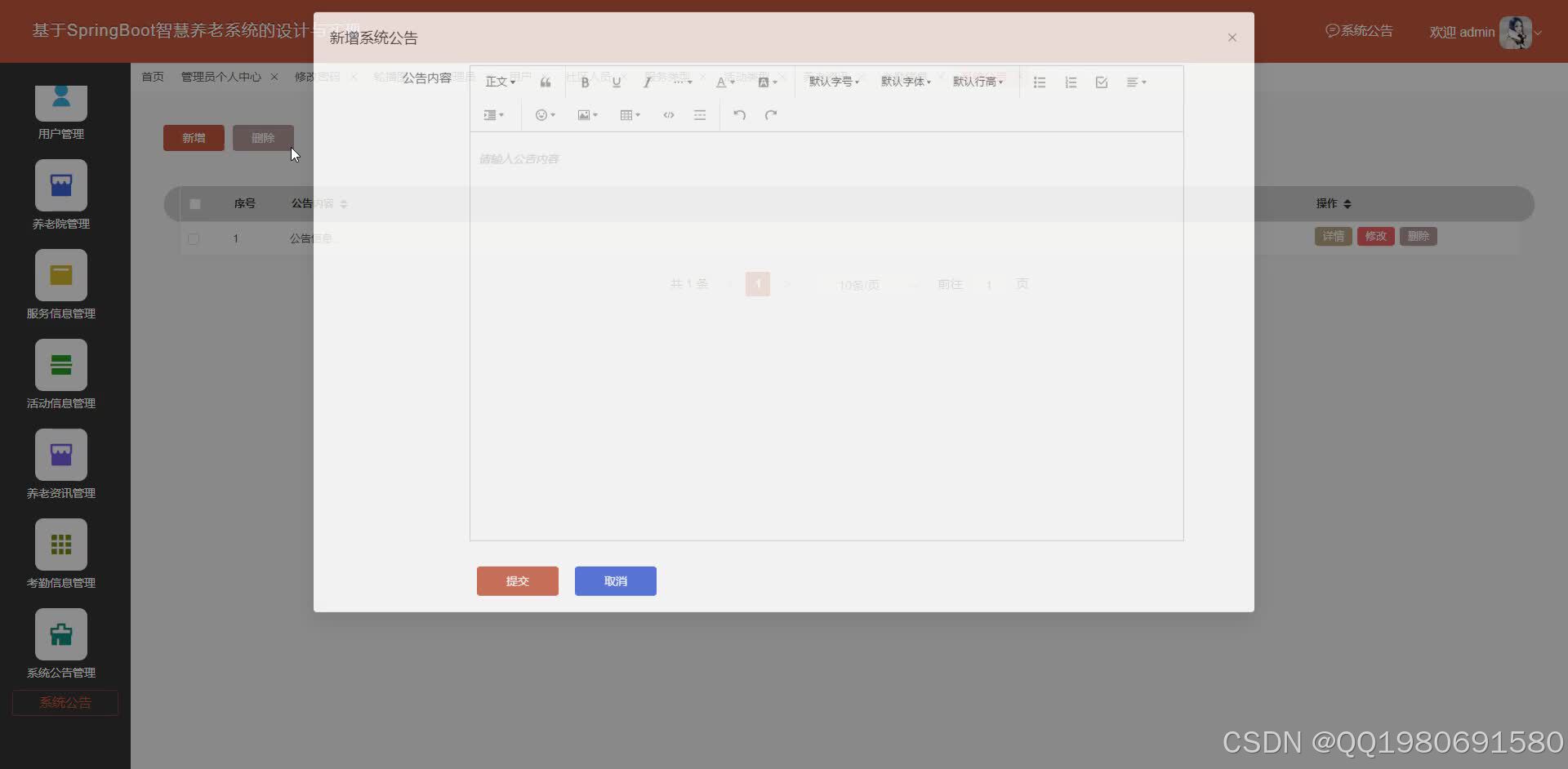The width and height of the screenshot is (1568, 769).
Task: Open more text styles (ellipsis) menu
Action: [683, 82]
